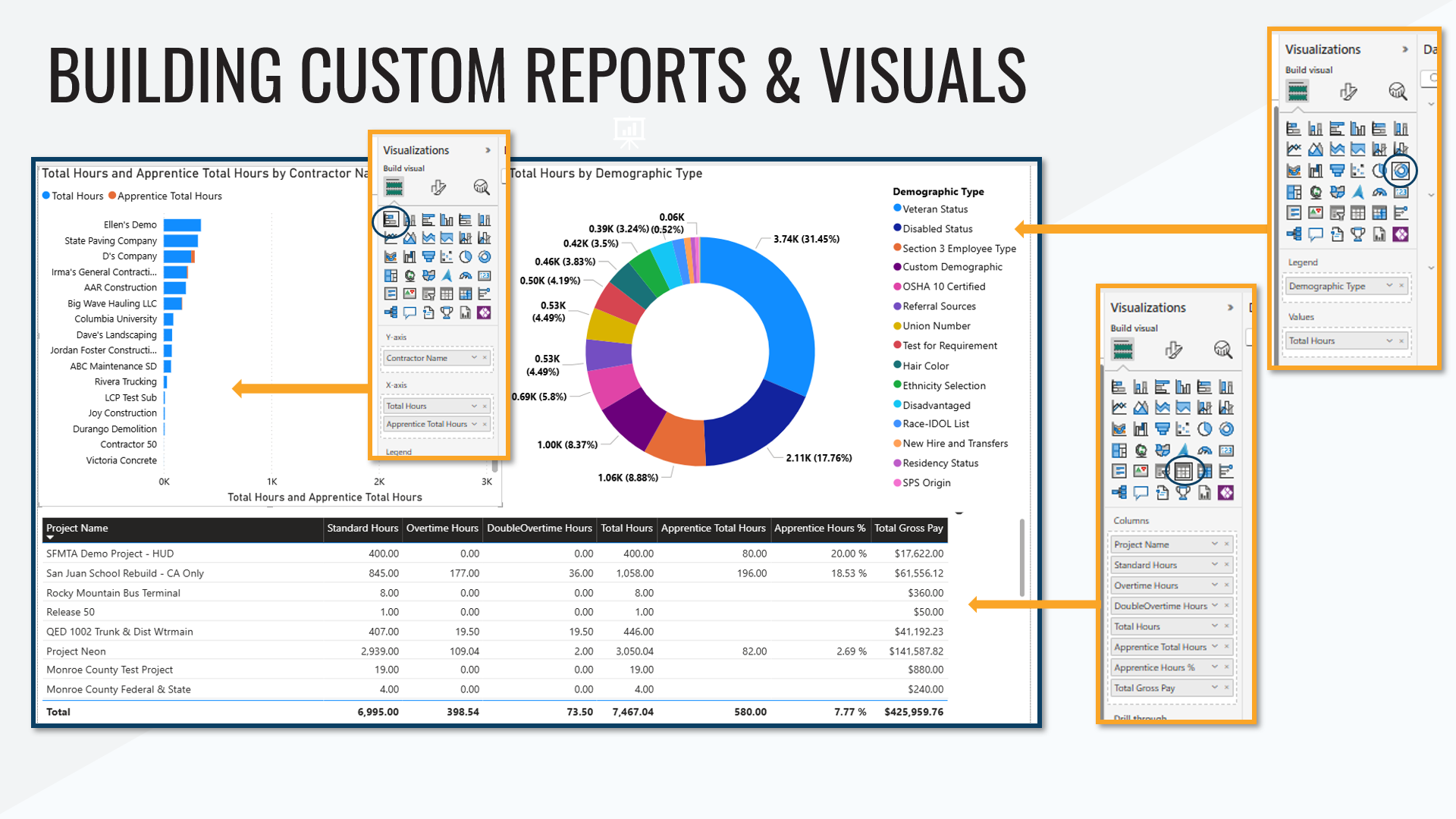Viewport: 1456px width, 819px height.
Task: Pick Q&A speech bubble icon in Columns panel
Action: pos(1141,493)
